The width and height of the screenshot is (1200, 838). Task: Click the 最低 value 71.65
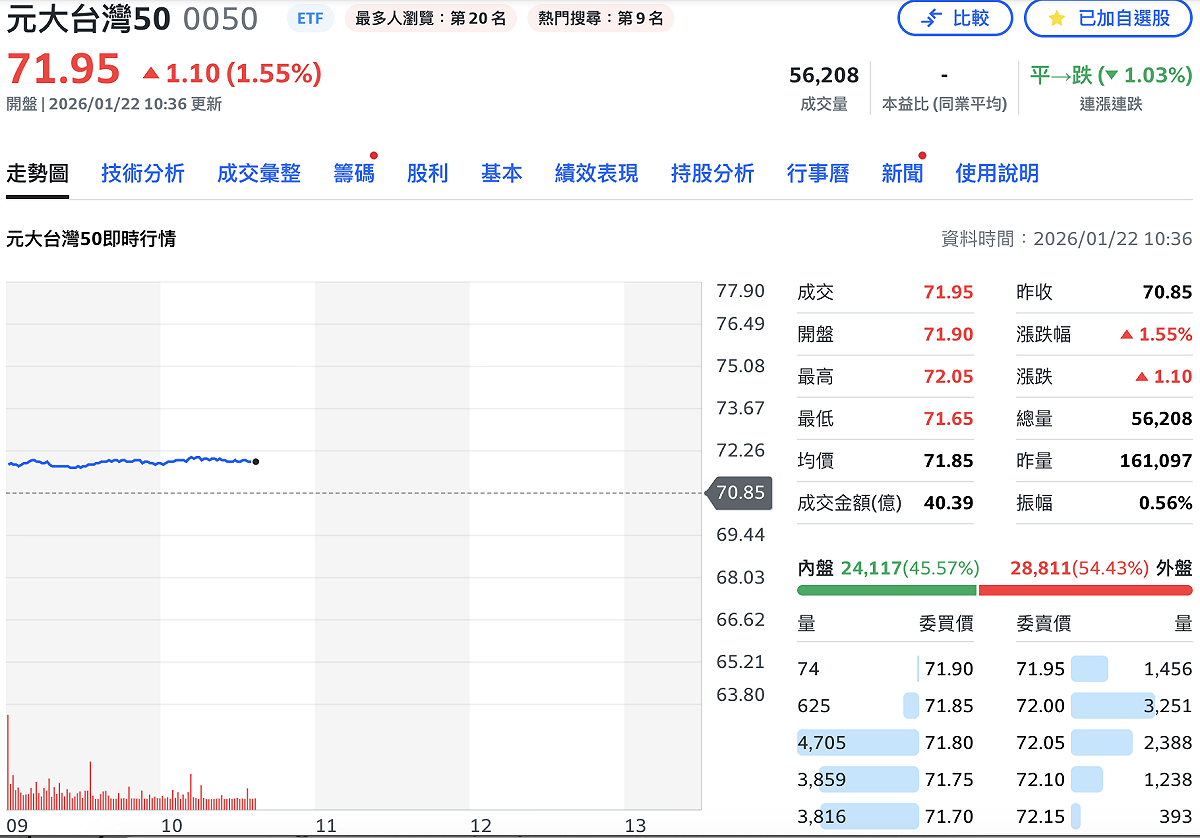click(948, 419)
